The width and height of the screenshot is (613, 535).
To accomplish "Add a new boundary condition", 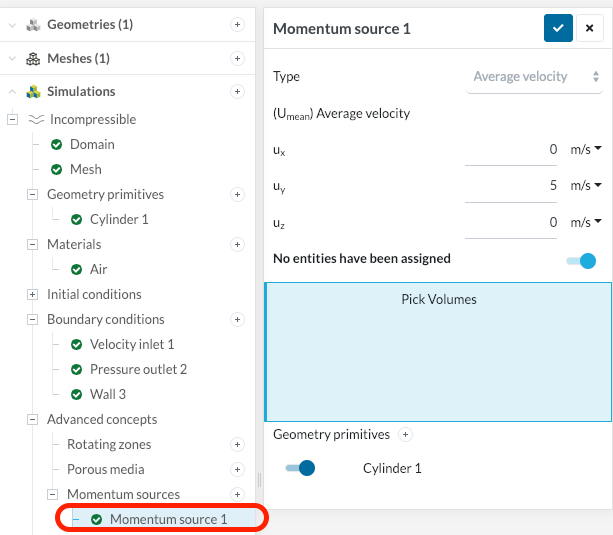I will pos(237,320).
